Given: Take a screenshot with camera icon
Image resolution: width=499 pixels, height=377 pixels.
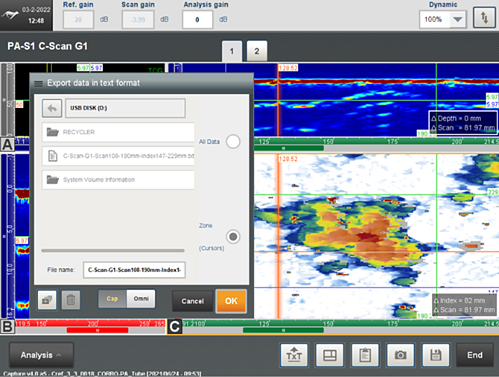Looking at the screenshot, I should click(x=400, y=355).
